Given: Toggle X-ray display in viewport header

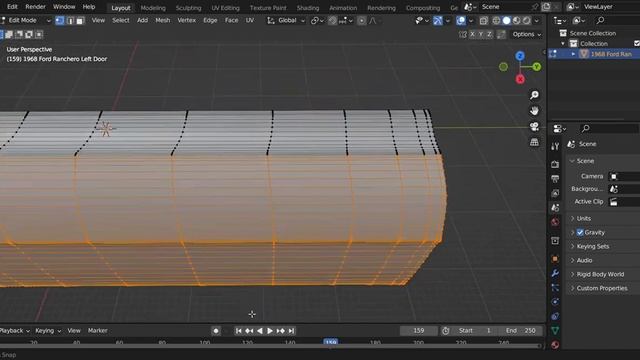Looking at the screenshot, I should (484, 20).
